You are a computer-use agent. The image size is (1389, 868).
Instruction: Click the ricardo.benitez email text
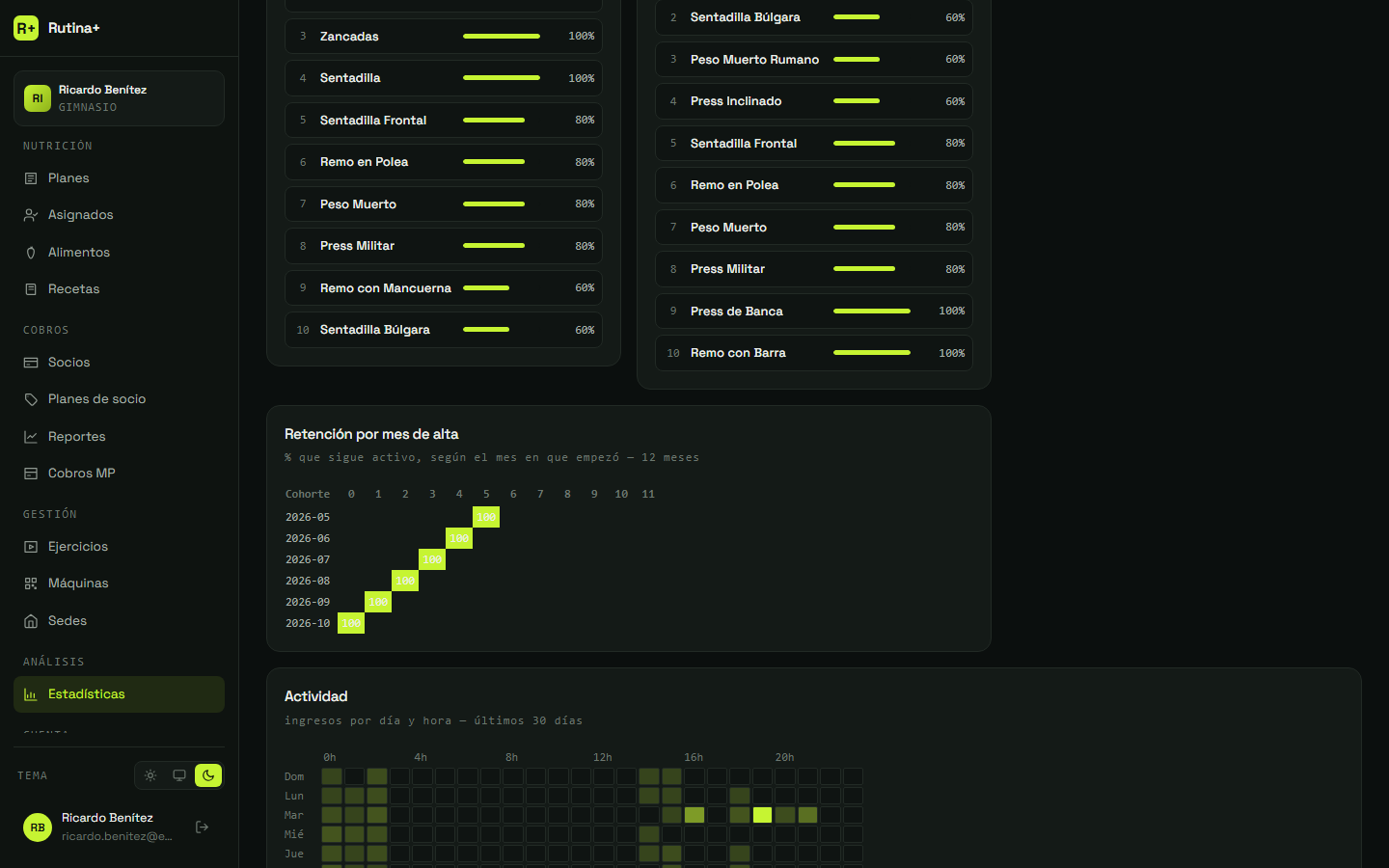[x=117, y=836]
